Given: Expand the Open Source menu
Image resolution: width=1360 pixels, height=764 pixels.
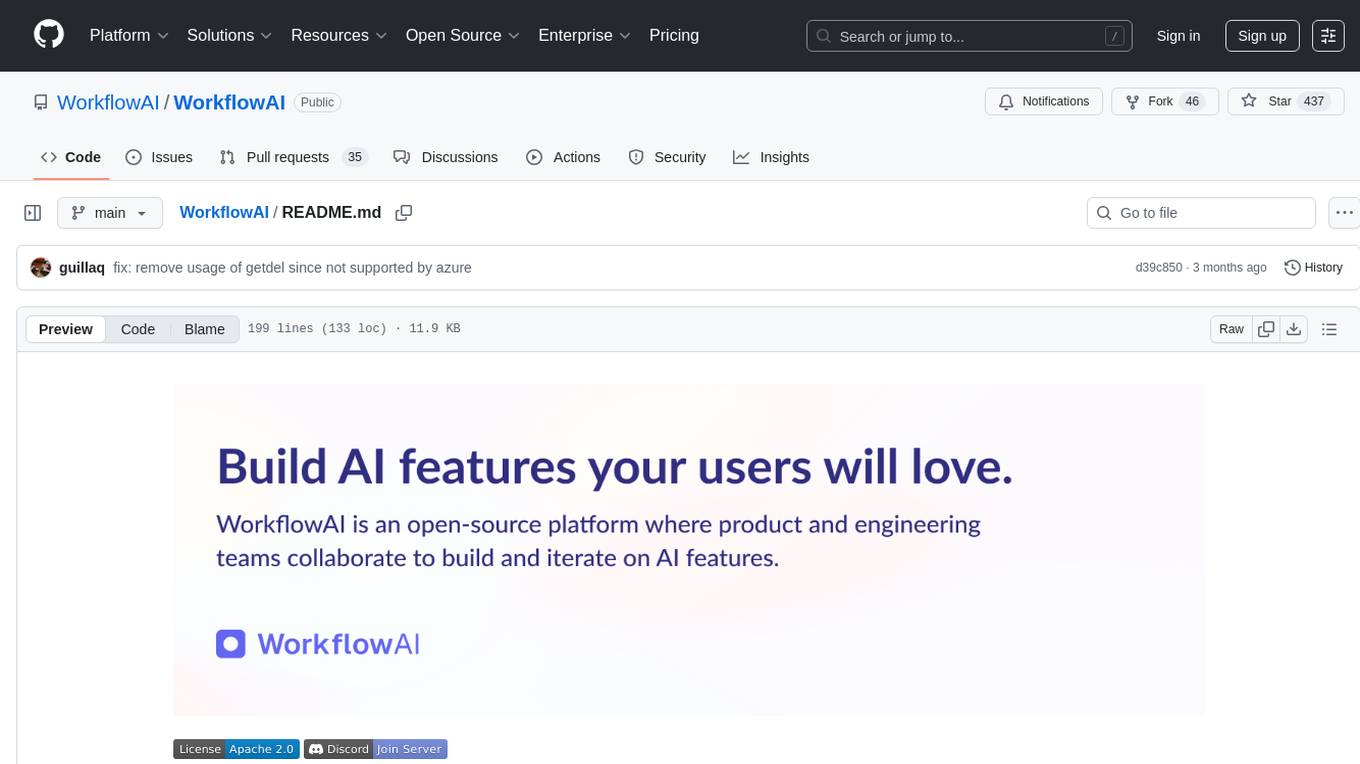Looking at the screenshot, I should click(x=463, y=35).
